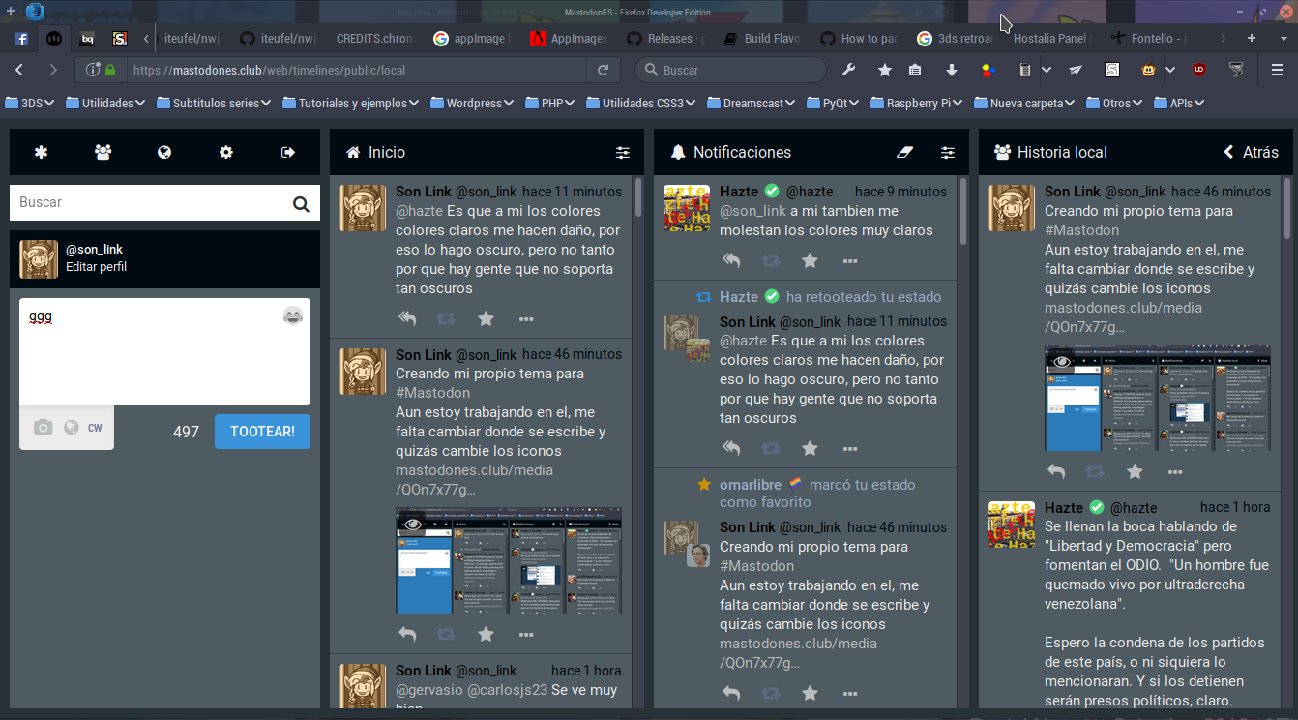Boost hazte's post 'a mi tambien me molestan'

click(771, 260)
